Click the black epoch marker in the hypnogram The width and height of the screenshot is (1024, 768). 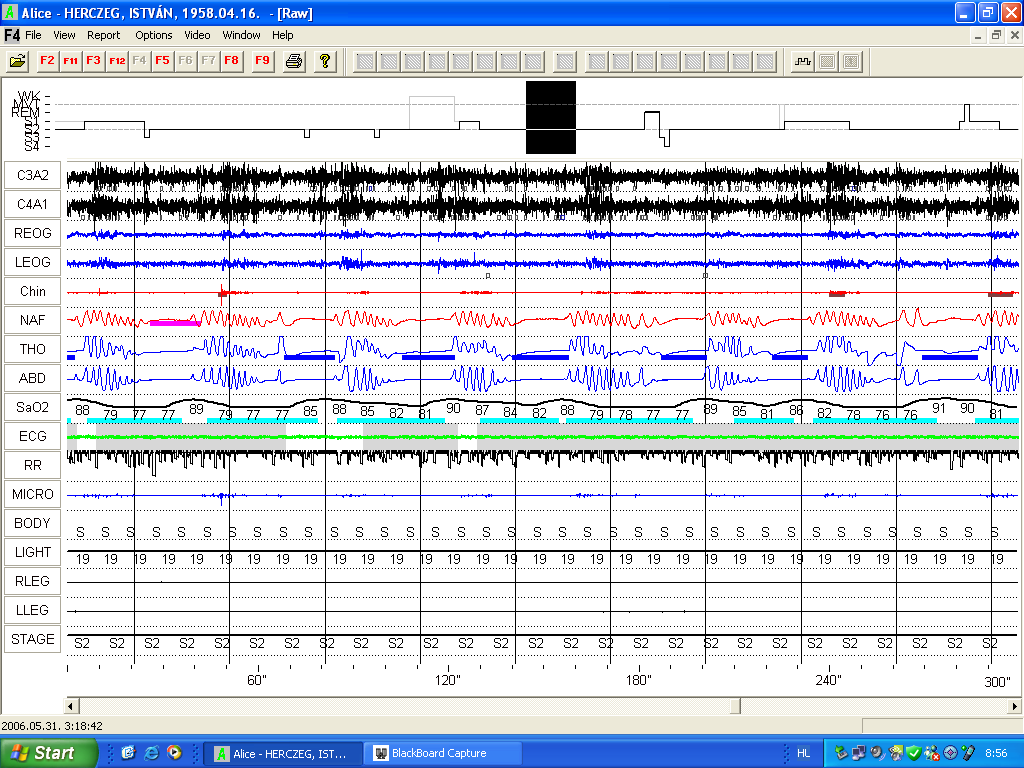click(551, 118)
